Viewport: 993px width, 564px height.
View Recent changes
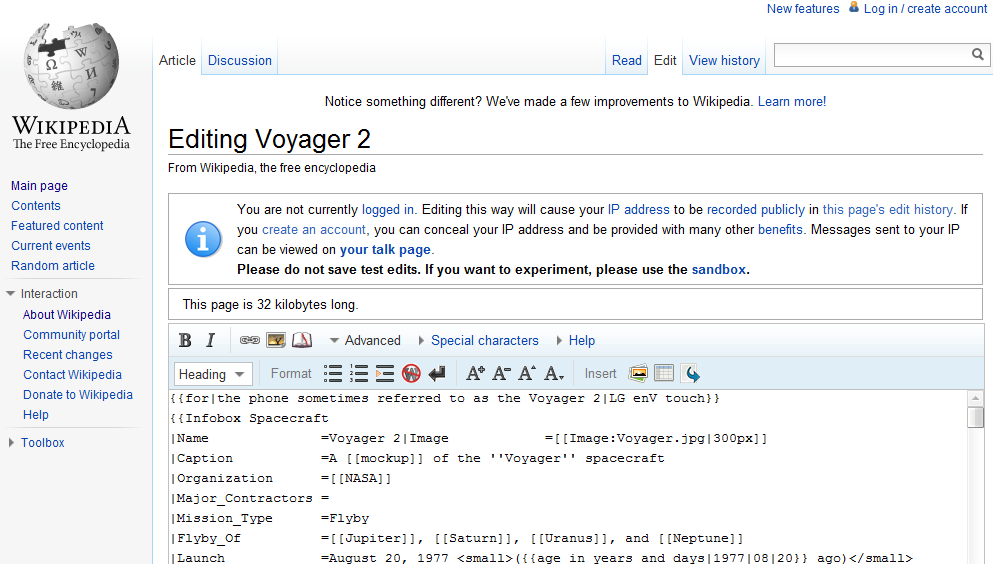tap(68, 355)
